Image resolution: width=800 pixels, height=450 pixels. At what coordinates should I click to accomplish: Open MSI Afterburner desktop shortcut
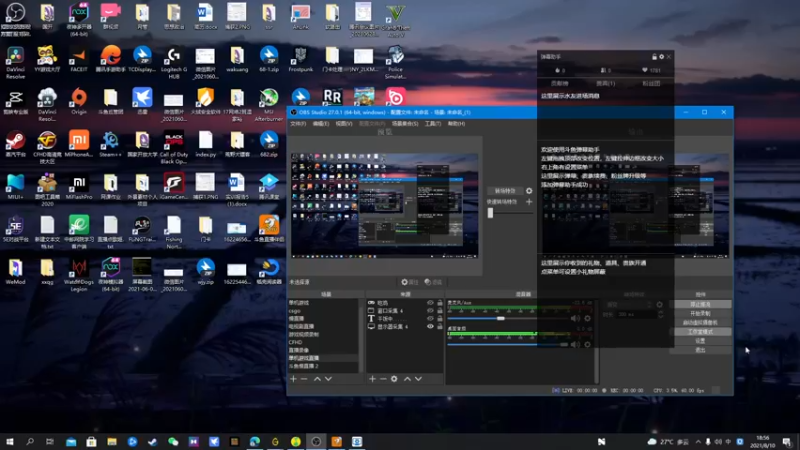(269, 105)
